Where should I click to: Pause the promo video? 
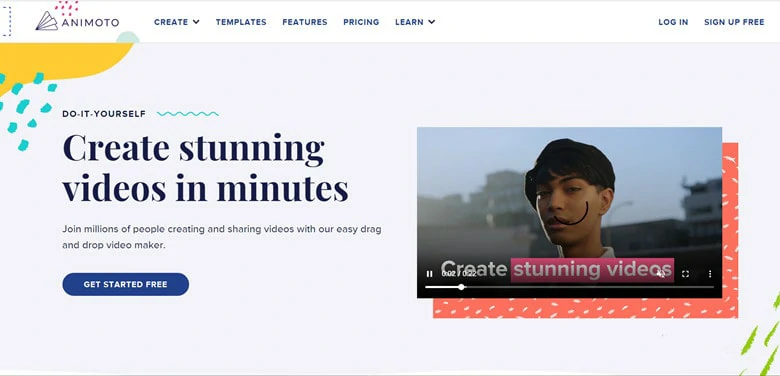(429, 274)
